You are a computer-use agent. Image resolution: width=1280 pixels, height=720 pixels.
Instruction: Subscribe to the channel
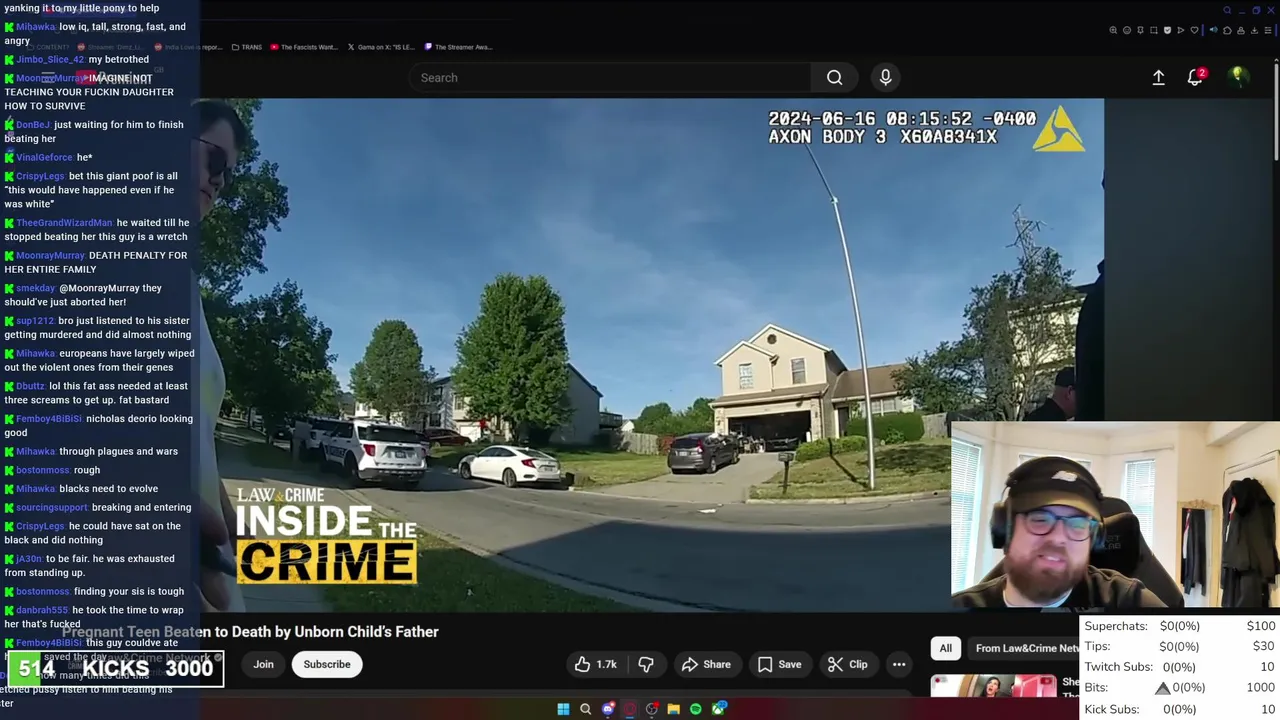pos(327,664)
